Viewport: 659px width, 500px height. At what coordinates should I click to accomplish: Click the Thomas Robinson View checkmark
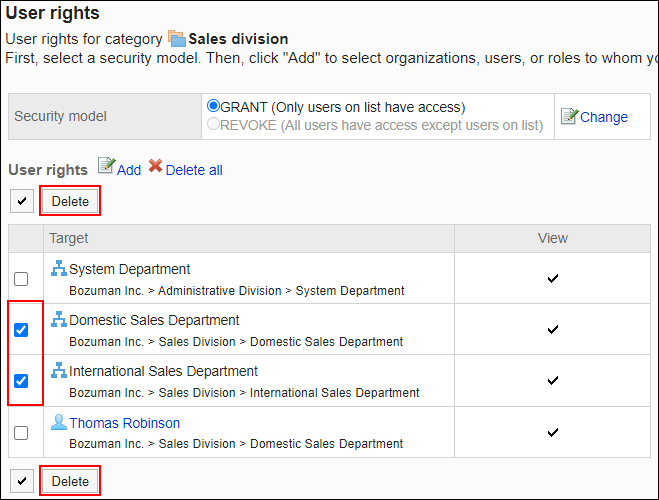click(553, 432)
